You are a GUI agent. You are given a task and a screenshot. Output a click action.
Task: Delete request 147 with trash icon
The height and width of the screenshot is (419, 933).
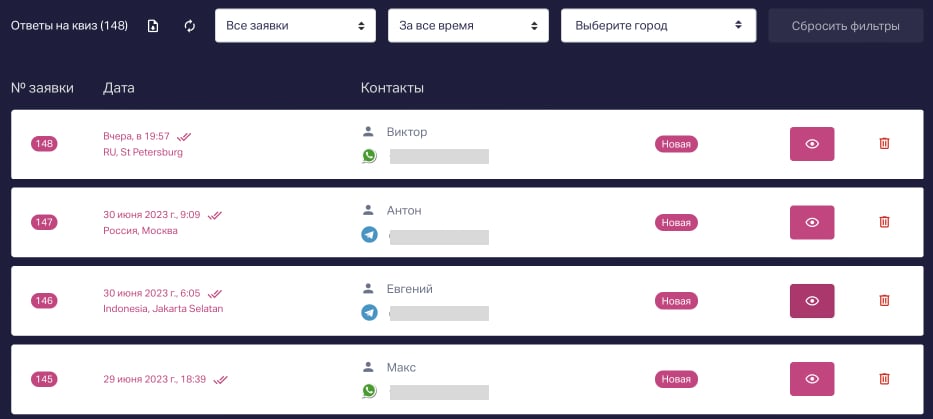pyautogui.click(x=884, y=222)
